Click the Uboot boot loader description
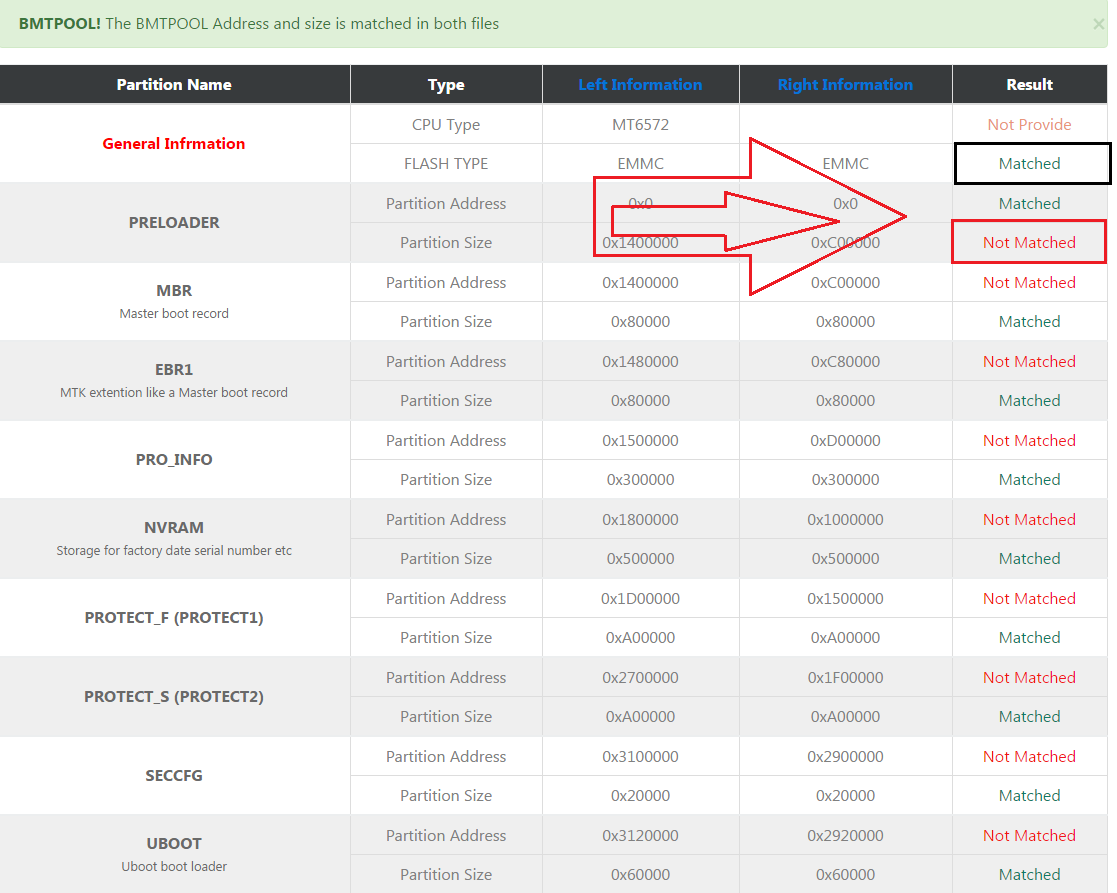 coord(174,867)
